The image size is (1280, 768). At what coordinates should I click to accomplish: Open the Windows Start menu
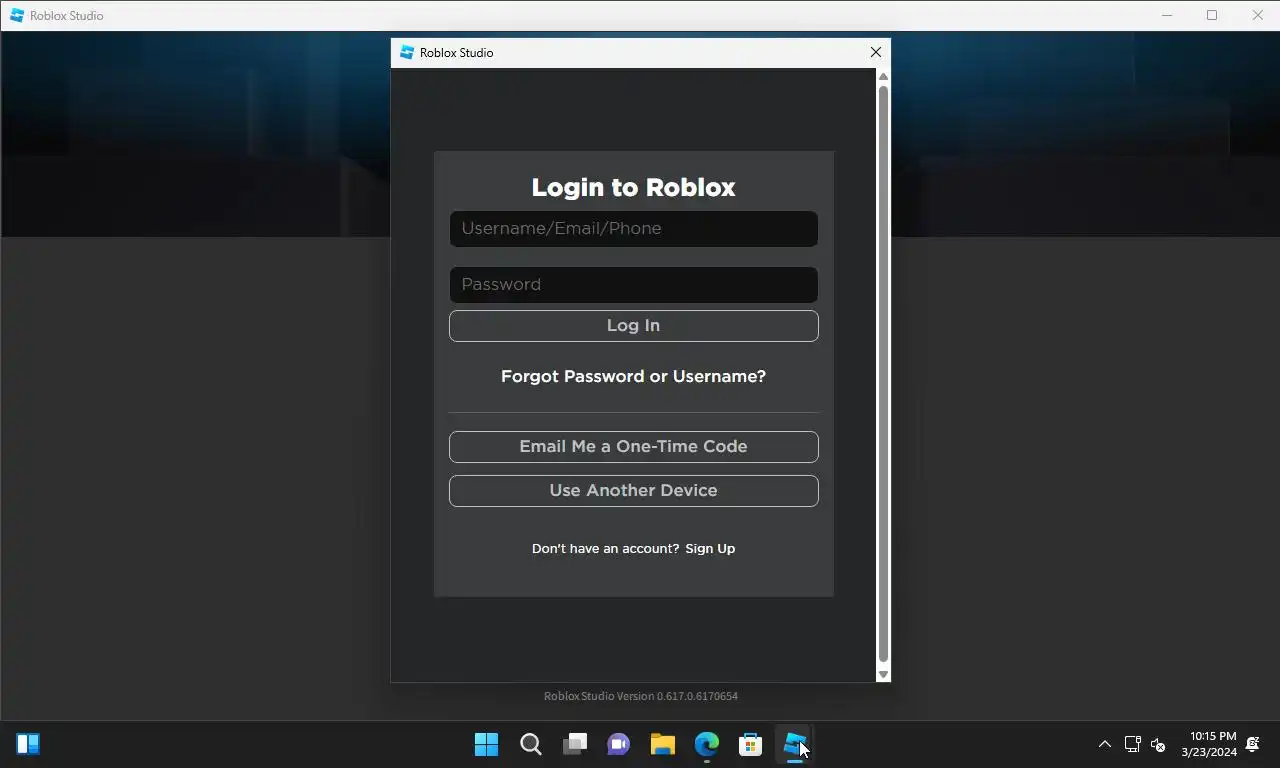pos(487,745)
